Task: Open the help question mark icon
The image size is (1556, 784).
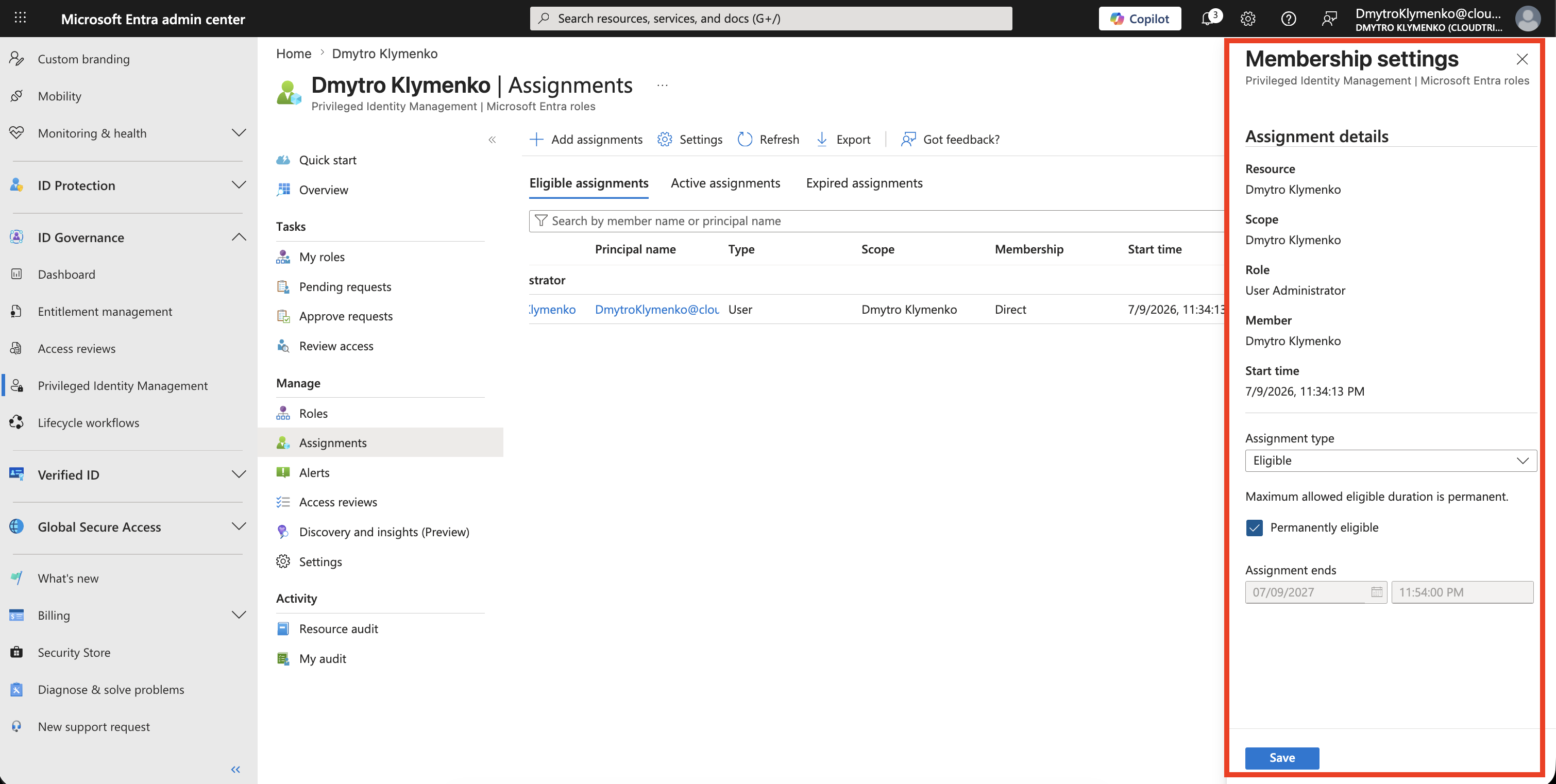Action: coord(1289,19)
